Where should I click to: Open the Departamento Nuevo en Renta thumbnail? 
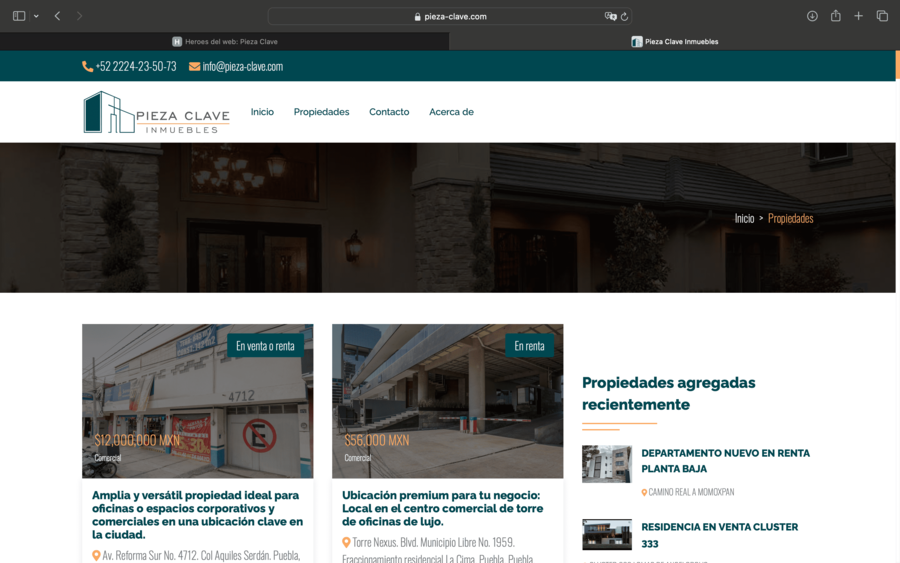point(607,464)
